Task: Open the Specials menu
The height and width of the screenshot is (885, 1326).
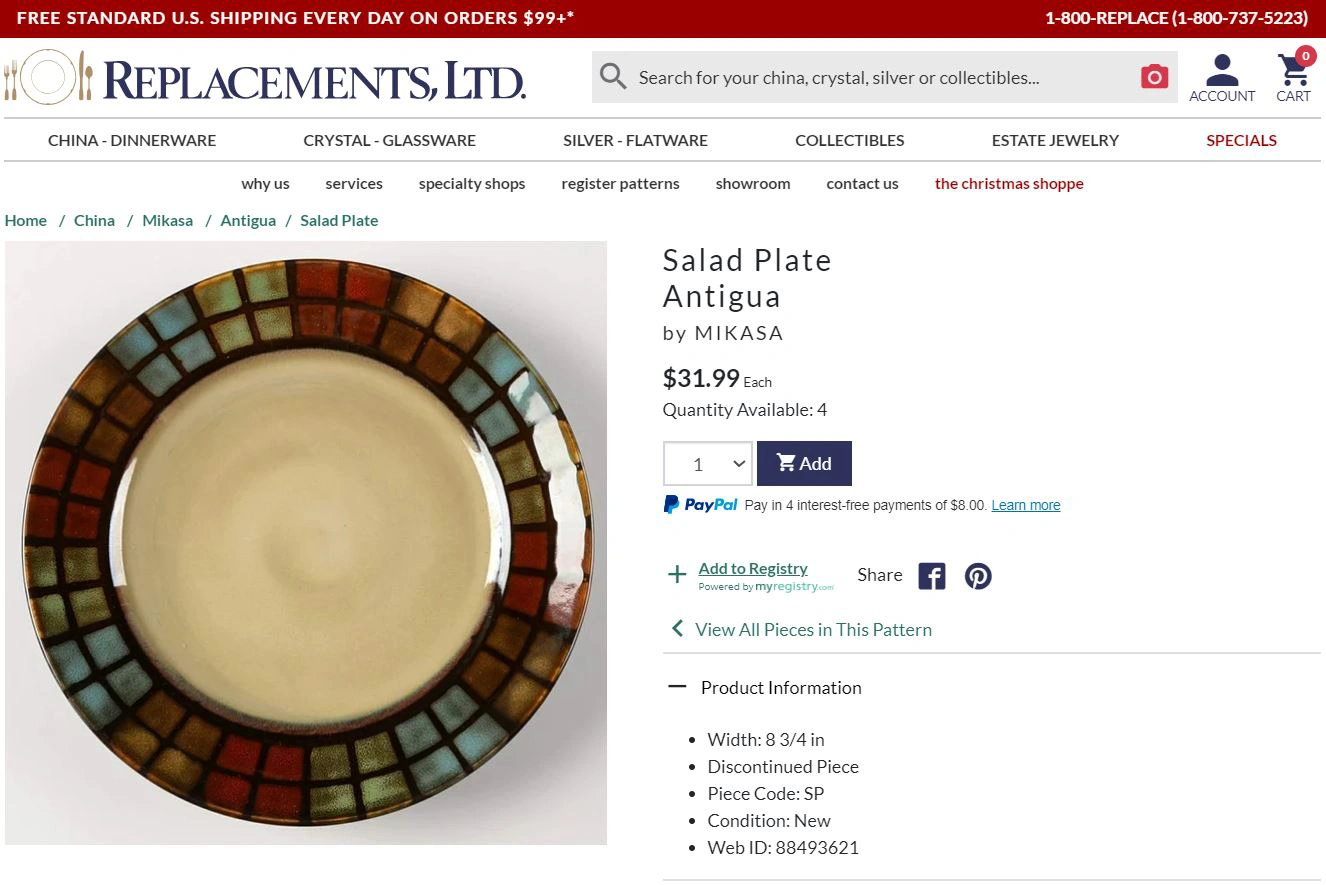Action: [1241, 140]
